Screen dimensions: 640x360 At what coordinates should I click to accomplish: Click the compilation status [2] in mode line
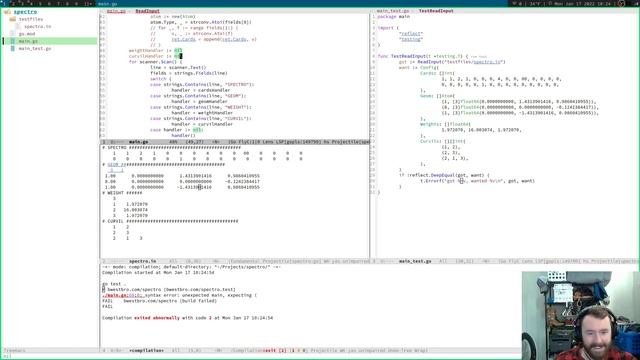tap(282, 351)
